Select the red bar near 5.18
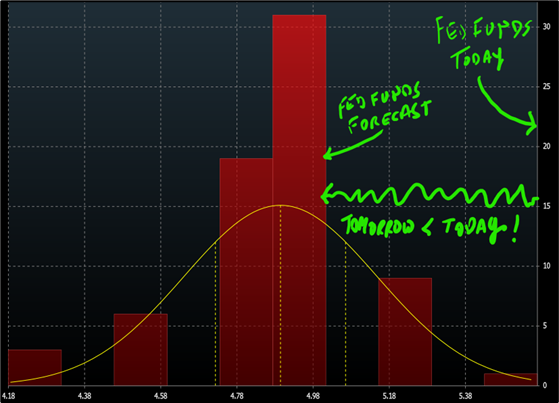This screenshot has width=559, height=403. coord(405,331)
